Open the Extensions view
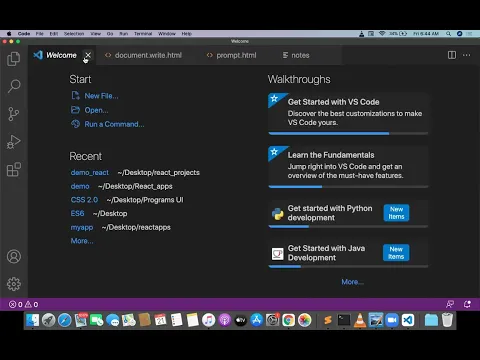 pyautogui.click(x=14, y=169)
